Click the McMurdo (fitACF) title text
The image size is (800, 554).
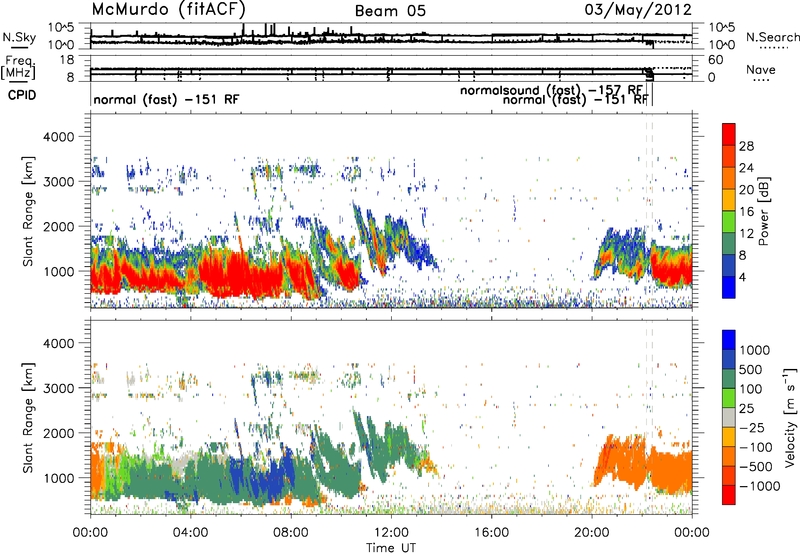click(168, 9)
